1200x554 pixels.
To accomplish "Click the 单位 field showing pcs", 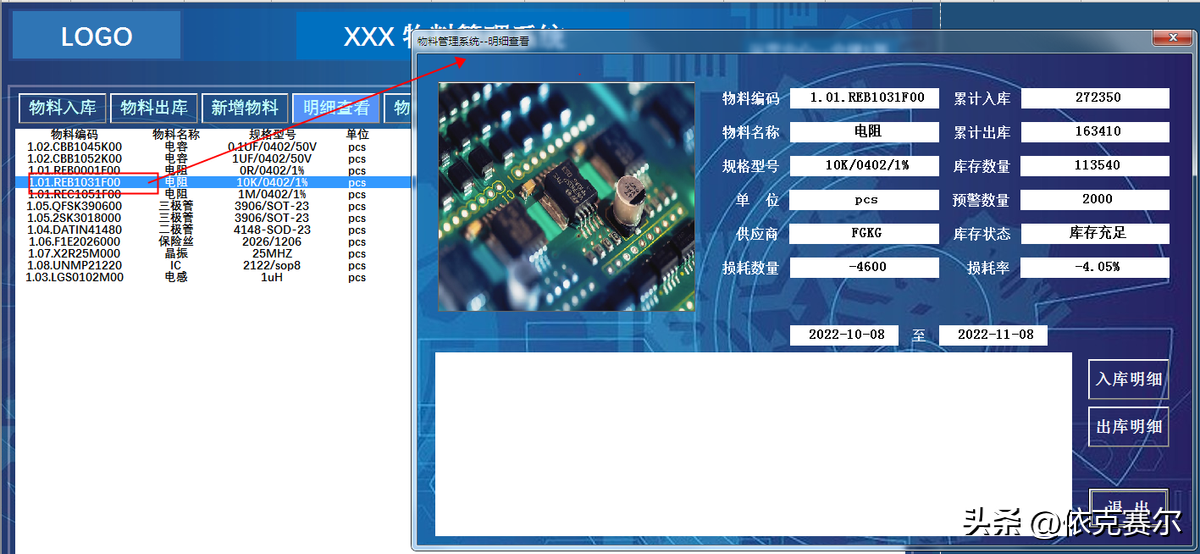I will click(864, 200).
